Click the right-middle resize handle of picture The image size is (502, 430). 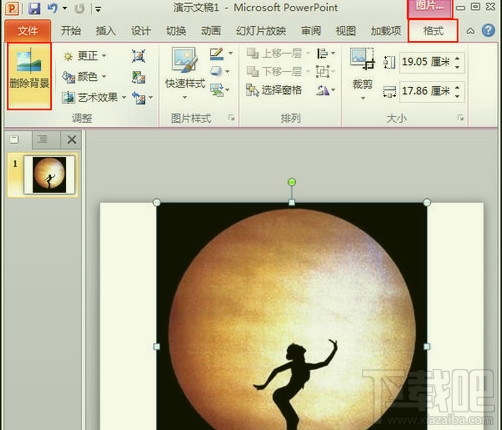(427, 347)
